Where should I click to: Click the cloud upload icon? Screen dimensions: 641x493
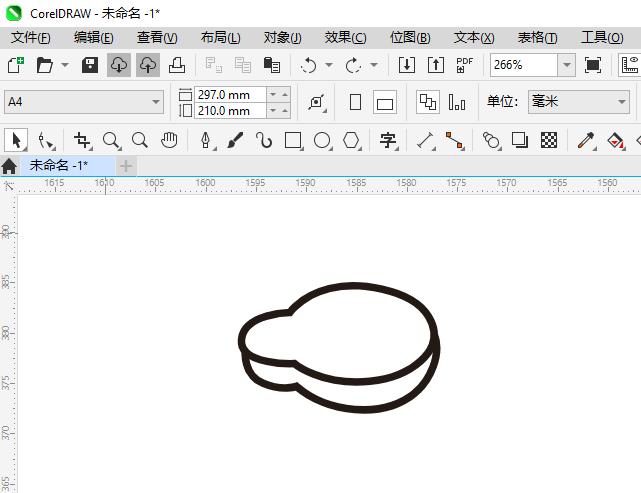click(x=148, y=65)
